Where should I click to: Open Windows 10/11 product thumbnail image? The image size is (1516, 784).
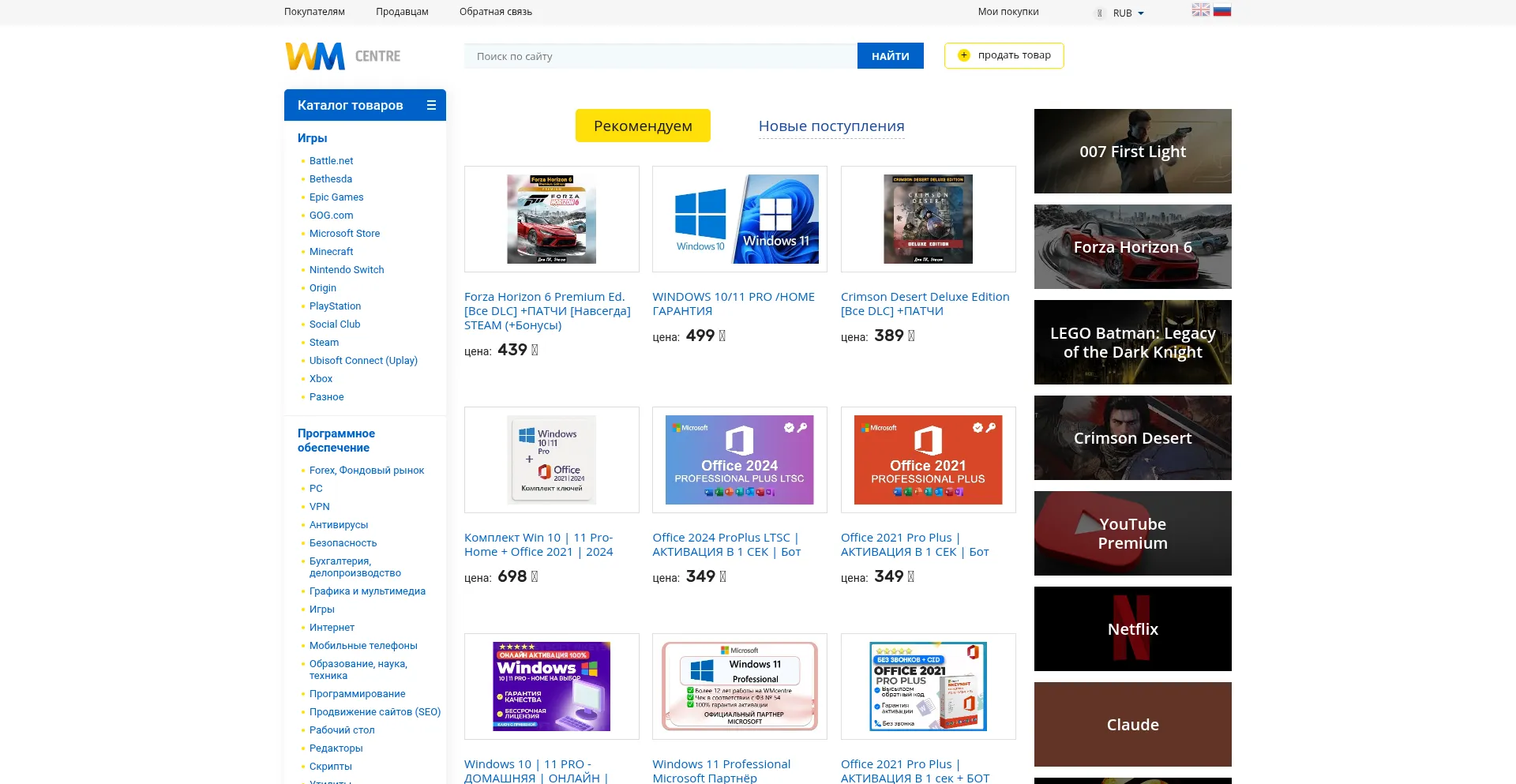pyautogui.click(x=740, y=219)
